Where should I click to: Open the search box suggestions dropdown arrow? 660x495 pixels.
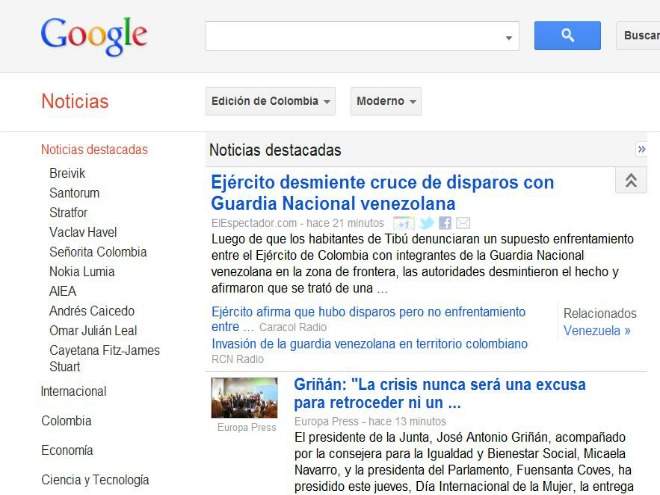[x=509, y=37]
